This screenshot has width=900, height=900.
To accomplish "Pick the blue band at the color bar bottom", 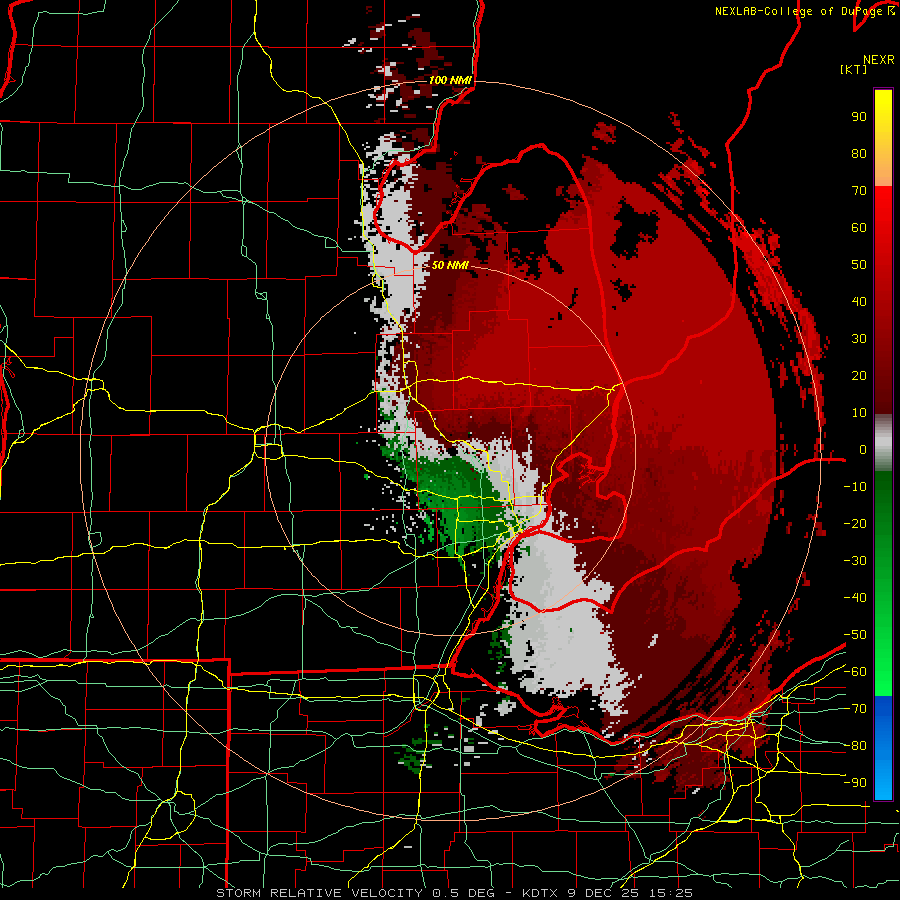I will [883, 747].
